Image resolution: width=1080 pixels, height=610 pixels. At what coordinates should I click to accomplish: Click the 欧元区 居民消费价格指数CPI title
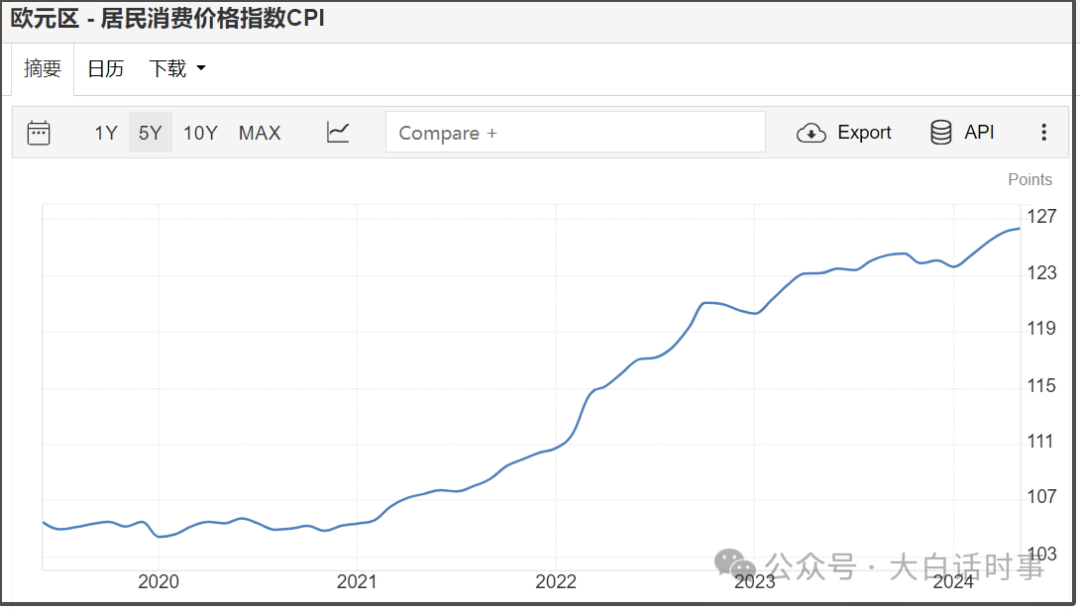point(168,19)
